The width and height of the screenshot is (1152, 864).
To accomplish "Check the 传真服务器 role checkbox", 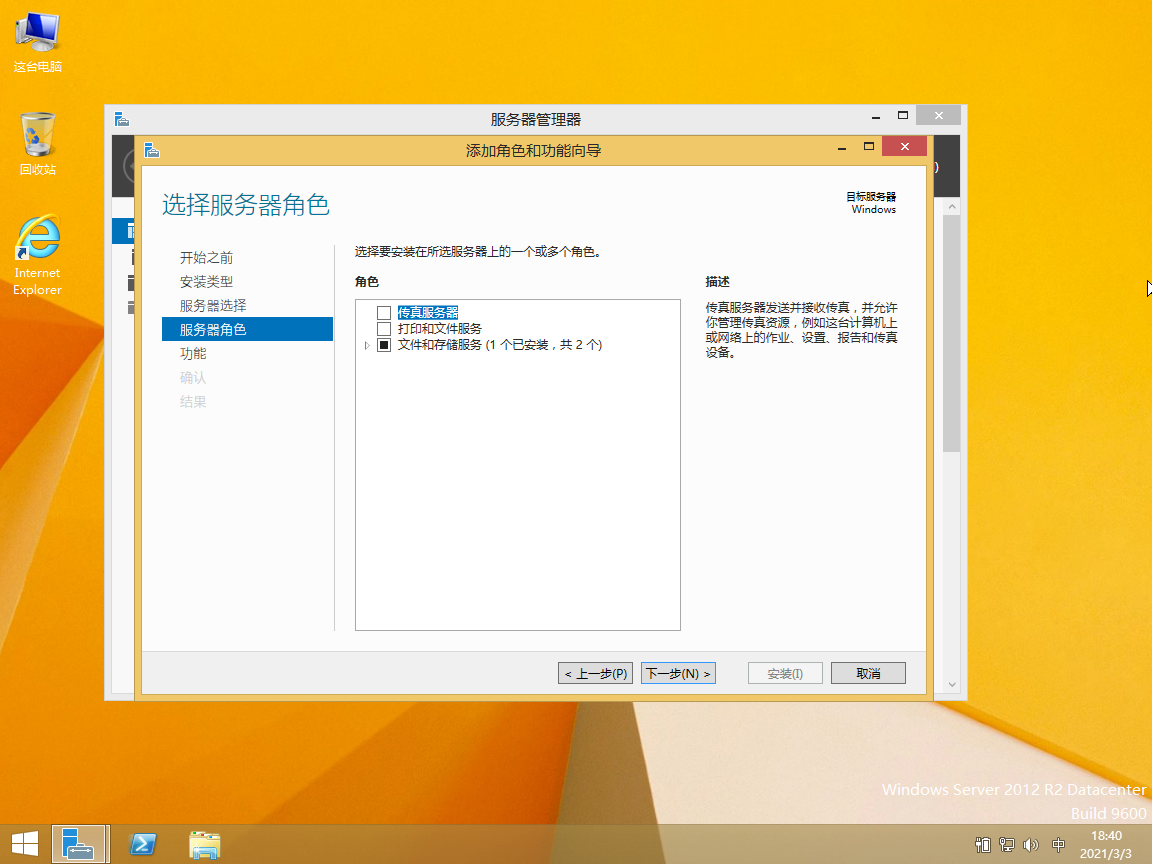I will click(x=384, y=313).
